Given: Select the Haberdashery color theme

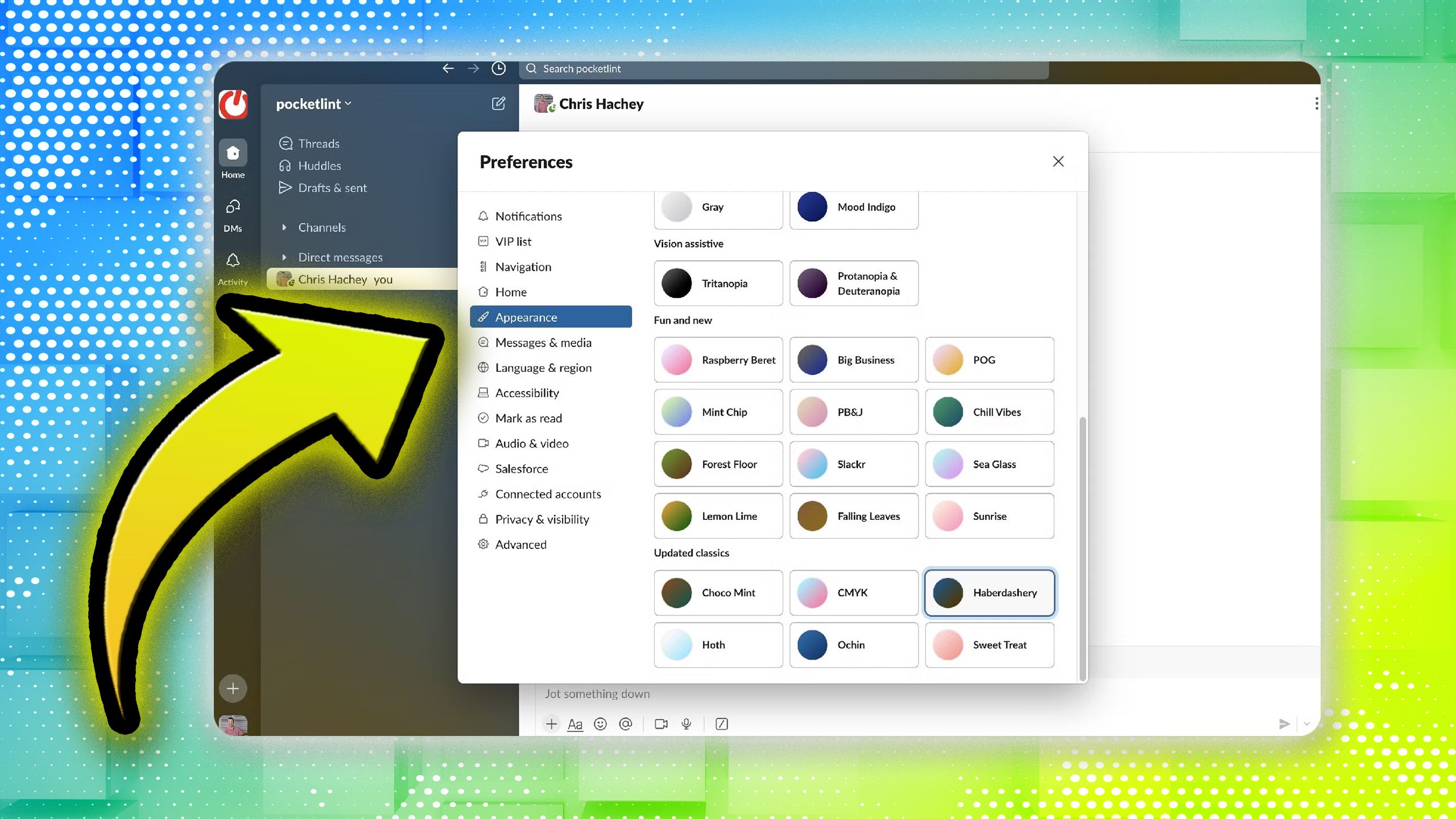Looking at the screenshot, I should click(988, 592).
